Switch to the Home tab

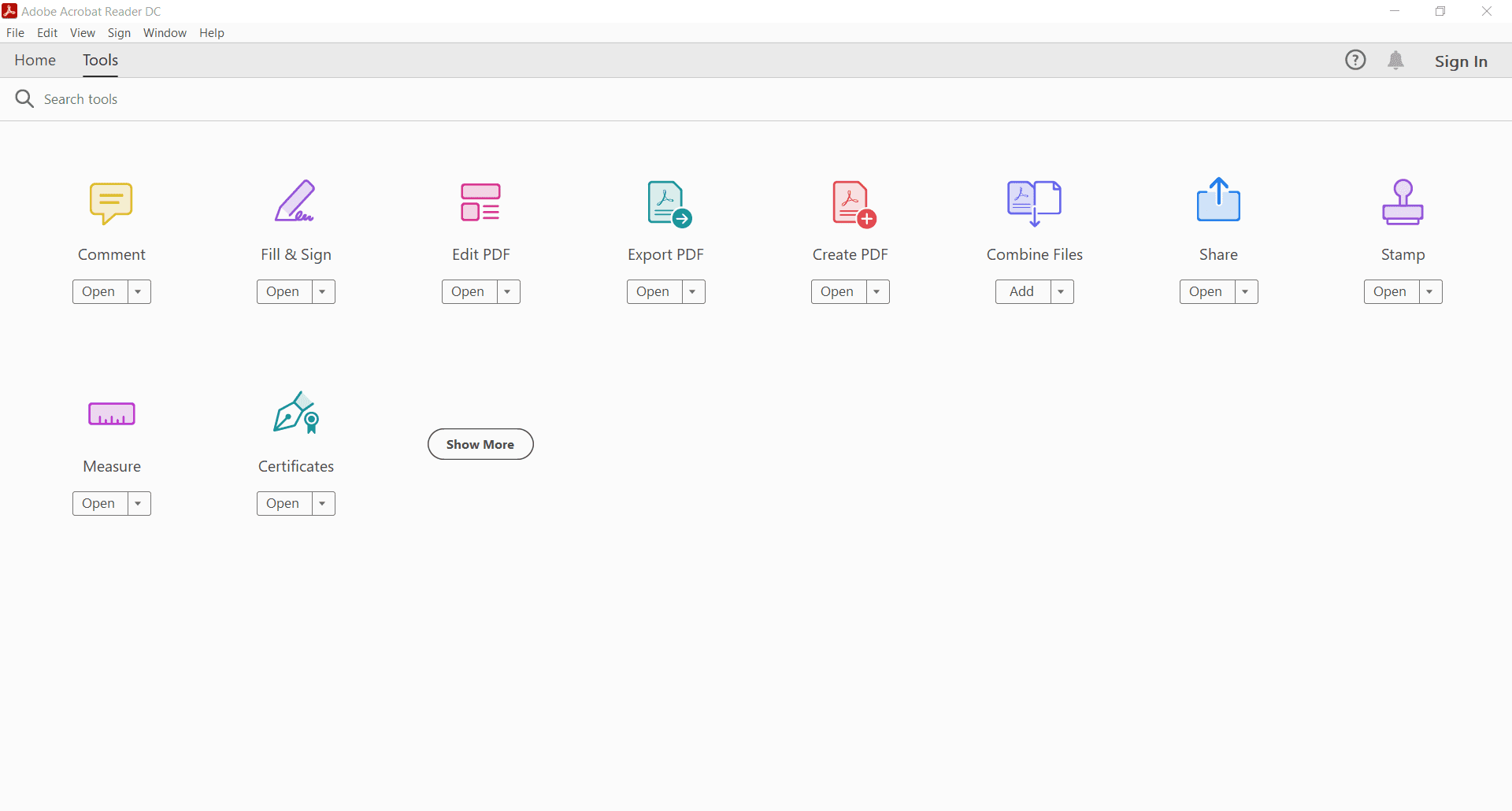[35, 61]
